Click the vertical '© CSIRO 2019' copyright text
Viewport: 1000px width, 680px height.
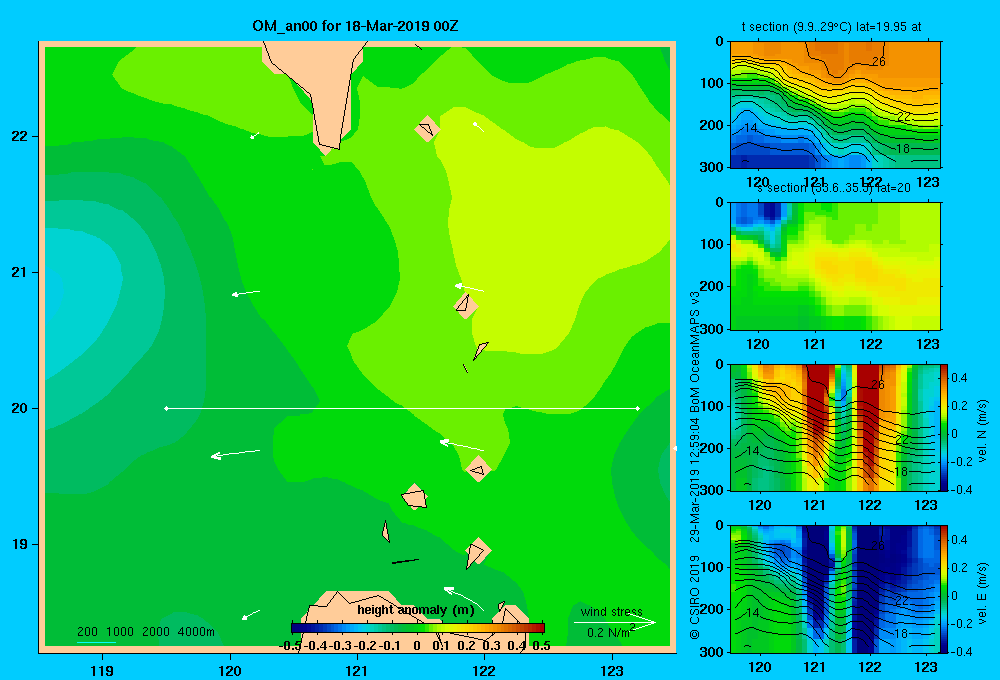[695, 597]
